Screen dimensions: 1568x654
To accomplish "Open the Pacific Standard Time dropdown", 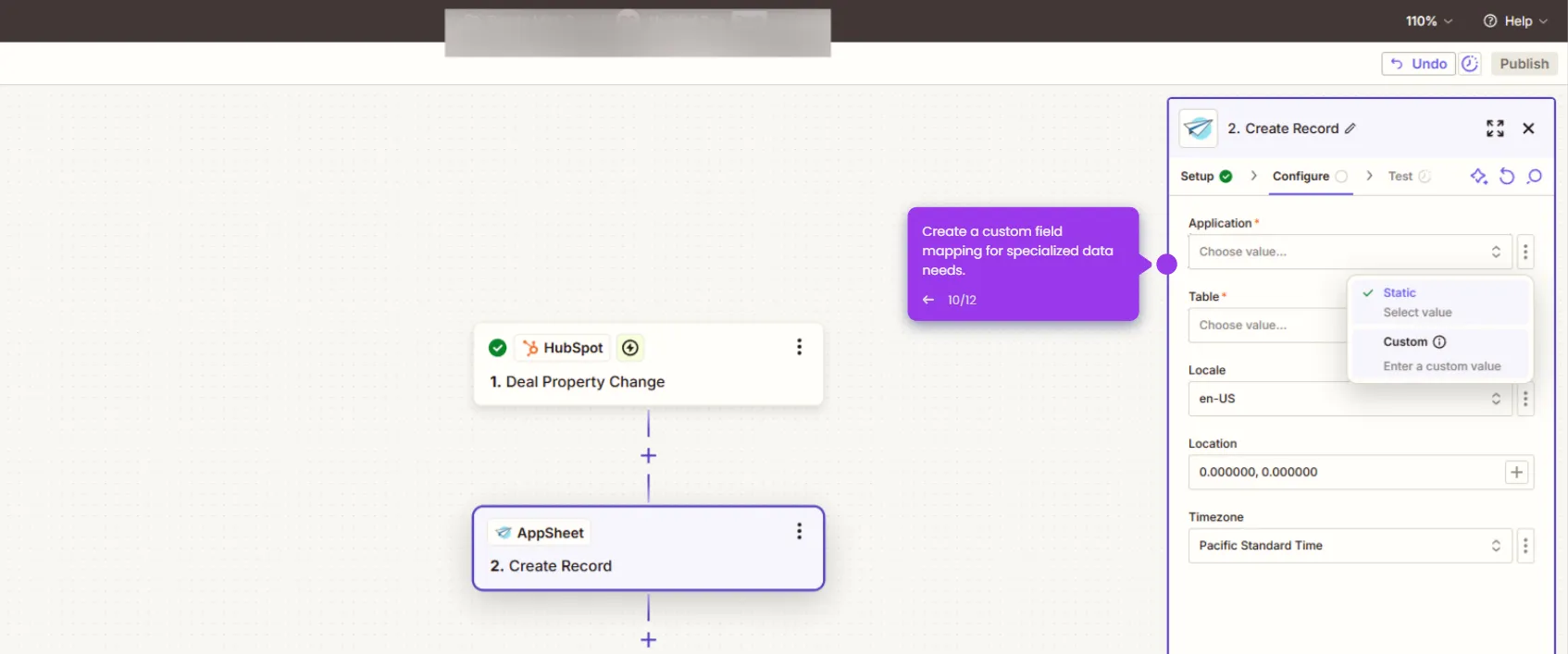I will pos(1350,546).
